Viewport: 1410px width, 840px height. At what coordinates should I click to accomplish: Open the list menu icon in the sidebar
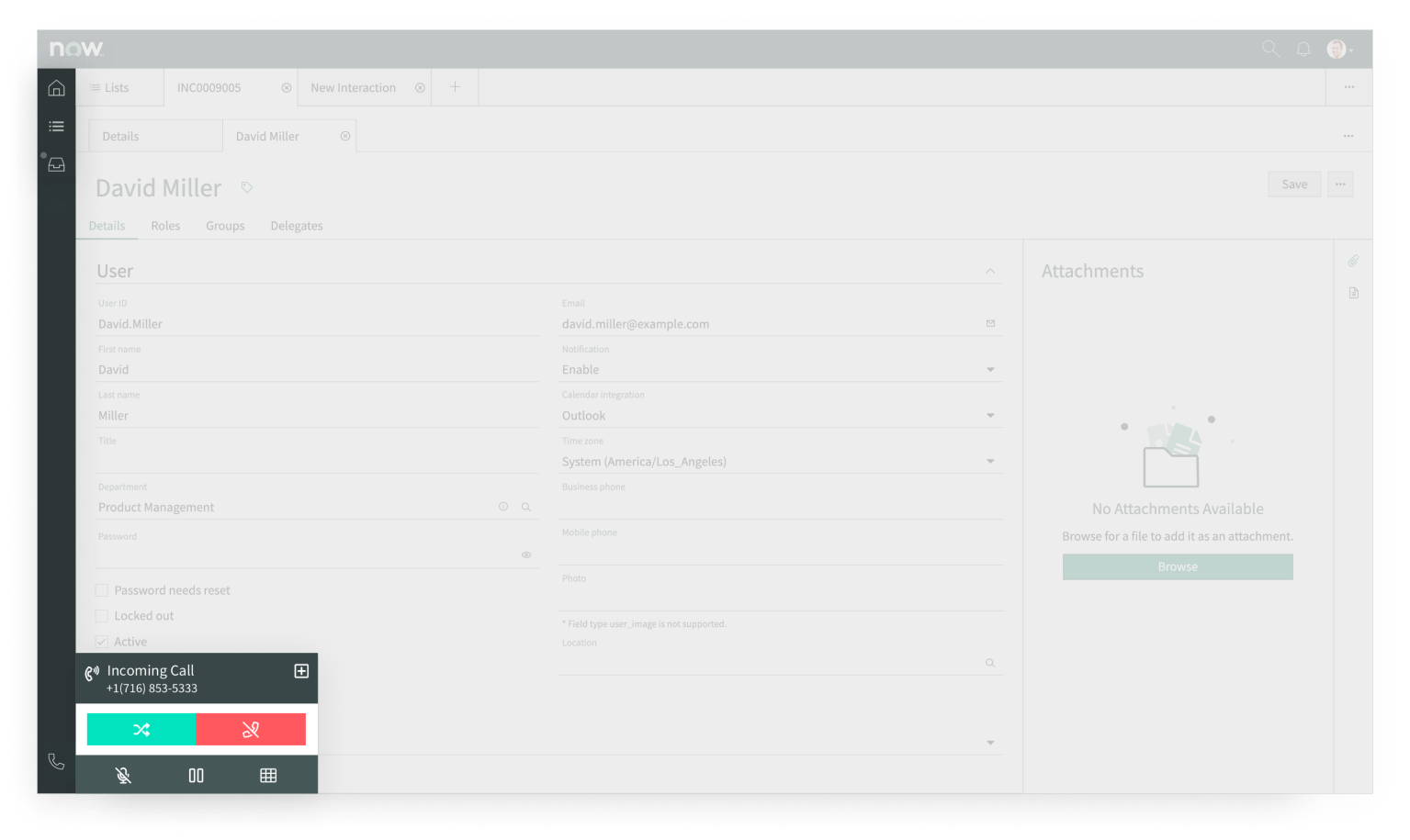pos(56,127)
